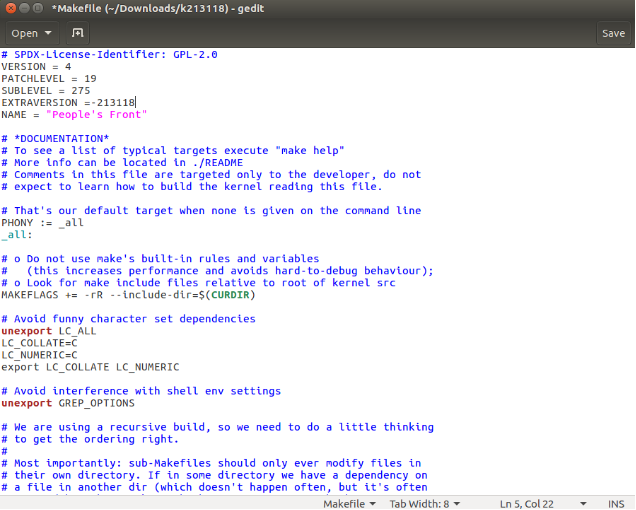The height and width of the screenshot is (510, 636).
Task: Click the "# *DOCUMENTATION*" comment
Action: point(55,139)
